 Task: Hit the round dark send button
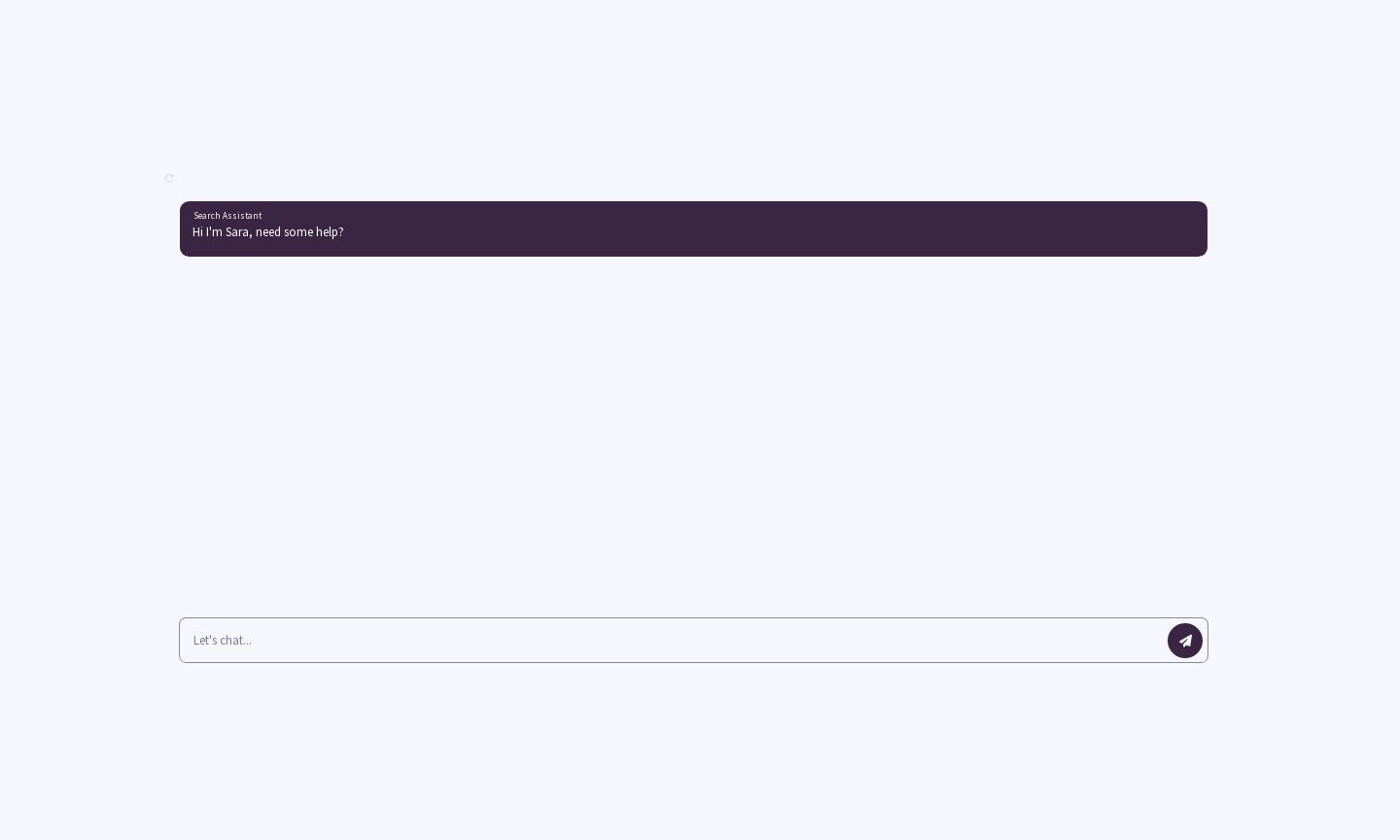(1185, 641)
